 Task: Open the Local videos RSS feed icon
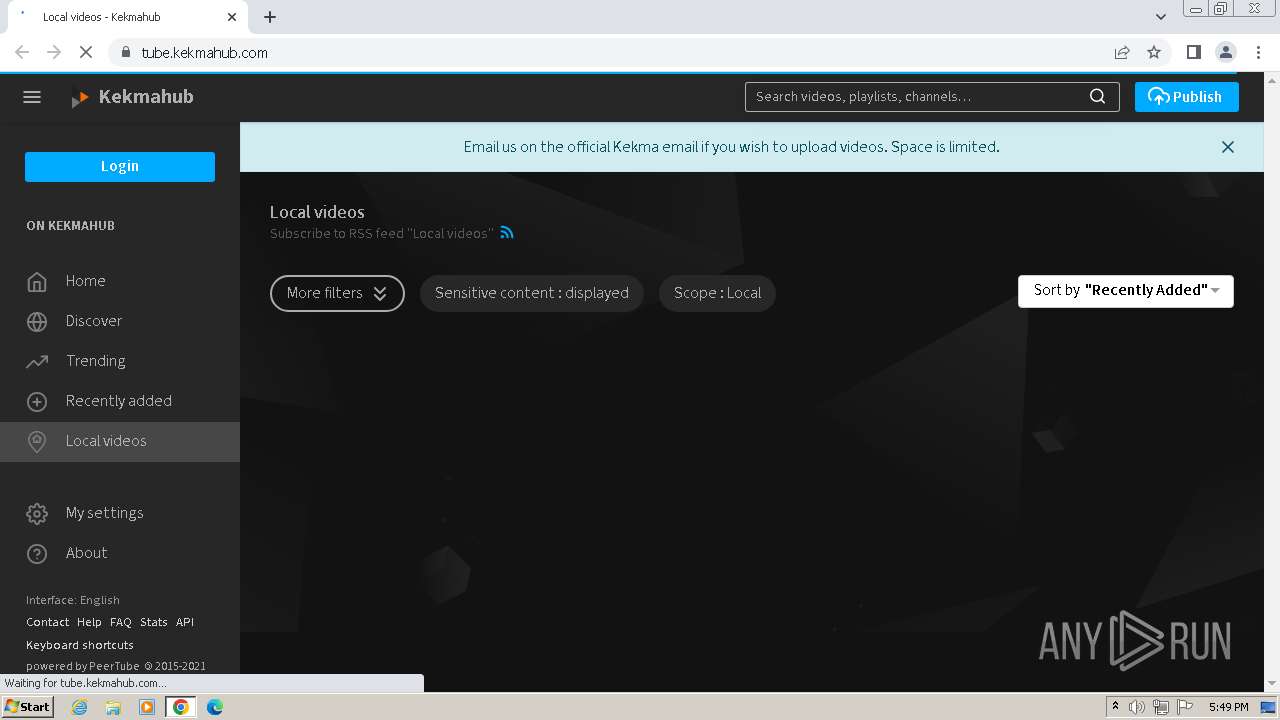tap(507, 233)
